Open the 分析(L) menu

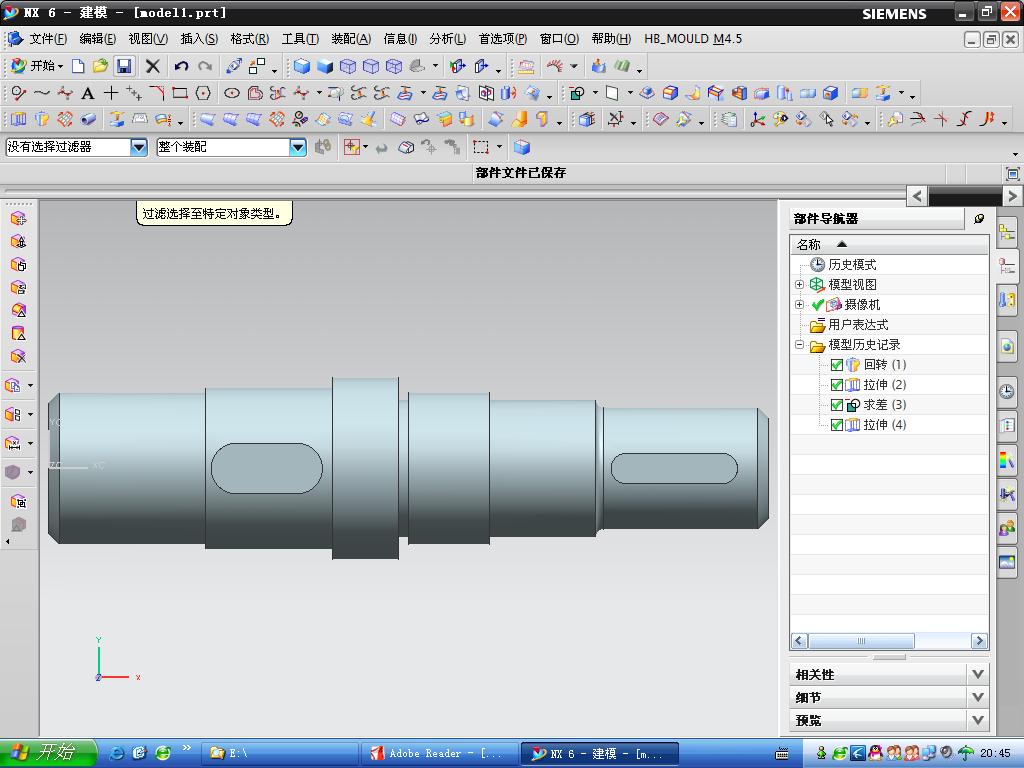(447, 39)
